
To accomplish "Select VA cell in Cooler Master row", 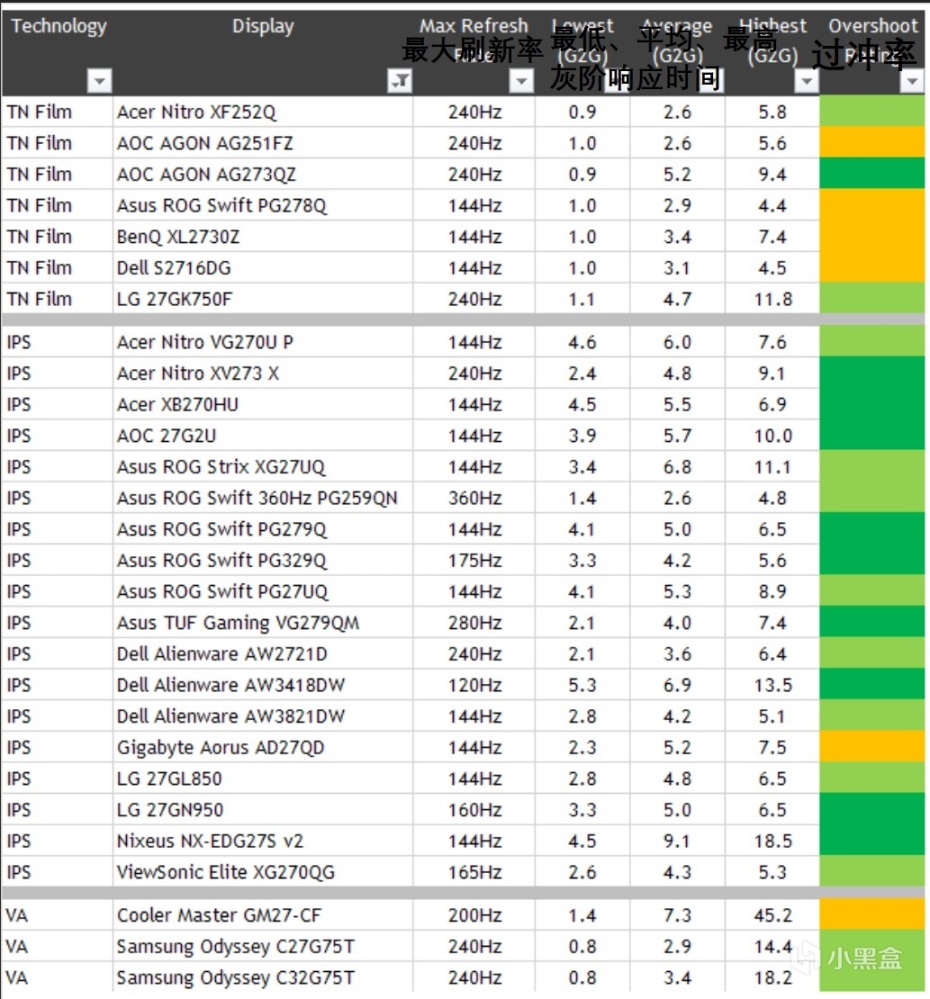I will (57, 916).
